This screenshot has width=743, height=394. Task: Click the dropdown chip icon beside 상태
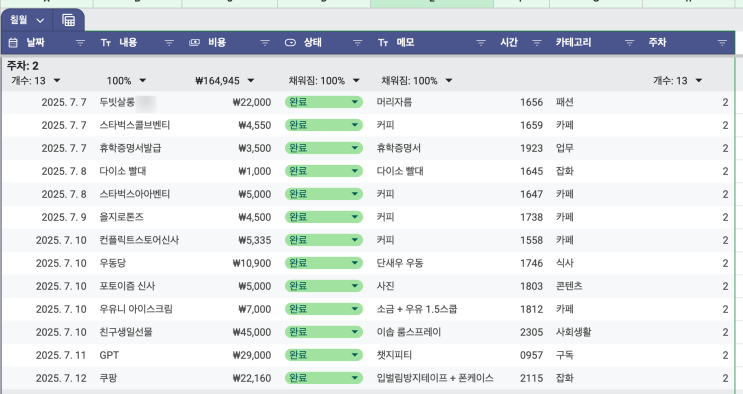tap(290, 43)
